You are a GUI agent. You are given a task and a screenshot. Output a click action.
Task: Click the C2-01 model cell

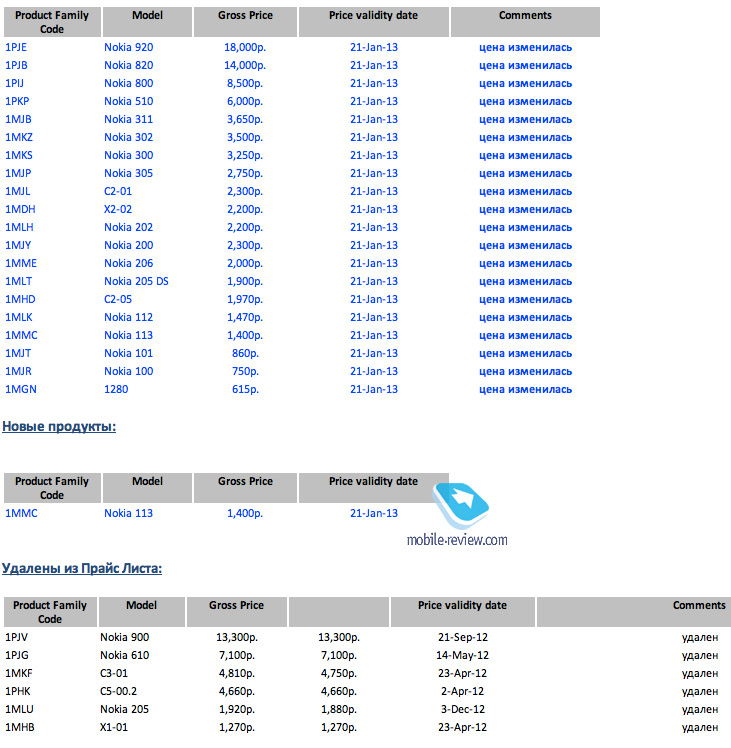118,191
